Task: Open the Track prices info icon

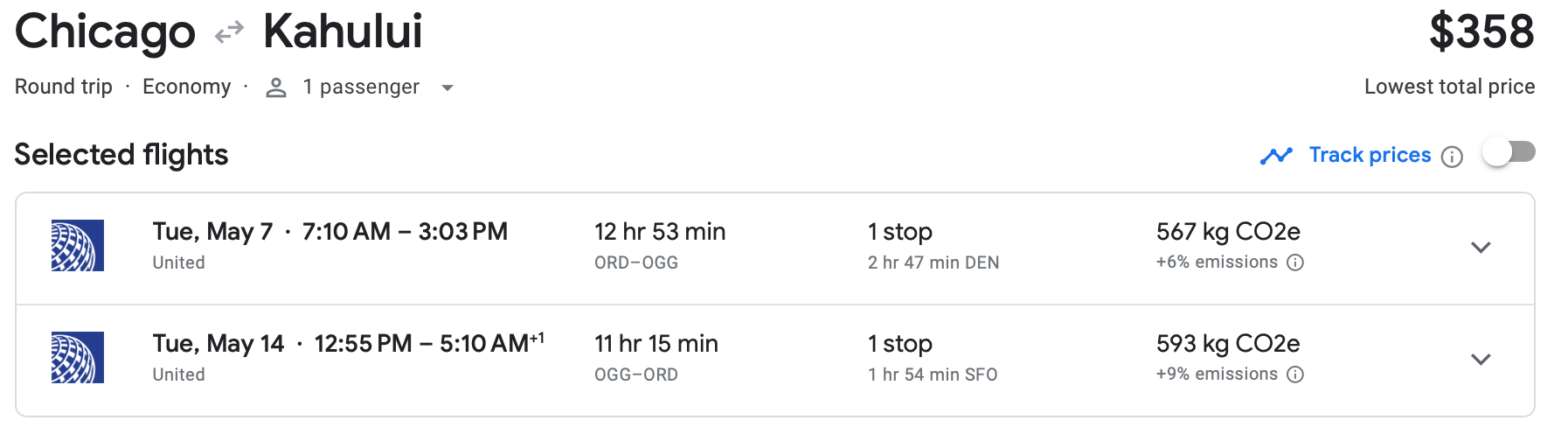Action: [1452, 157]
